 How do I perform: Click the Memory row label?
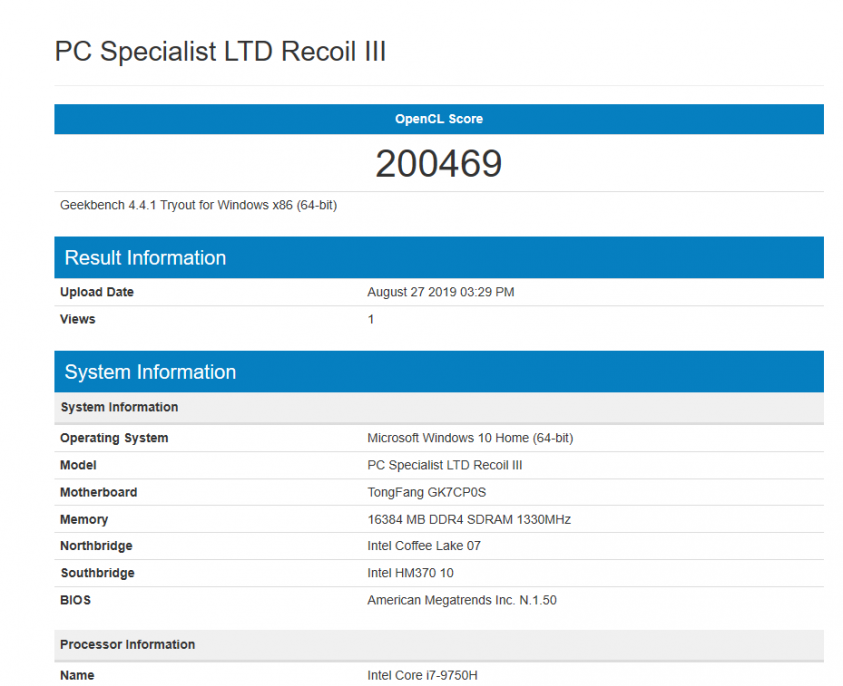tap(84, 519)
